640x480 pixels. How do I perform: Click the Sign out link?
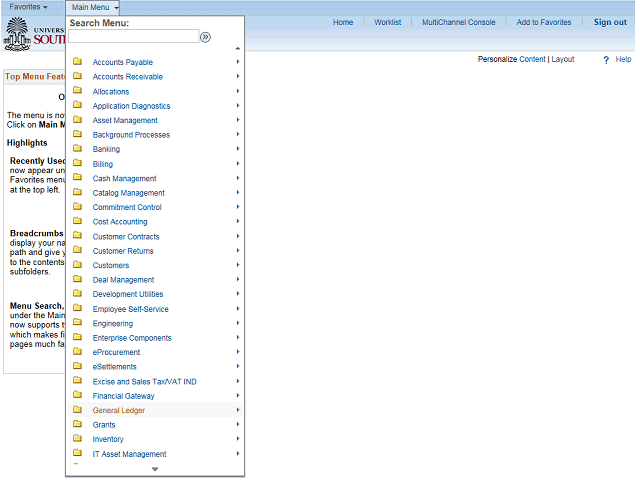[610, 22]
